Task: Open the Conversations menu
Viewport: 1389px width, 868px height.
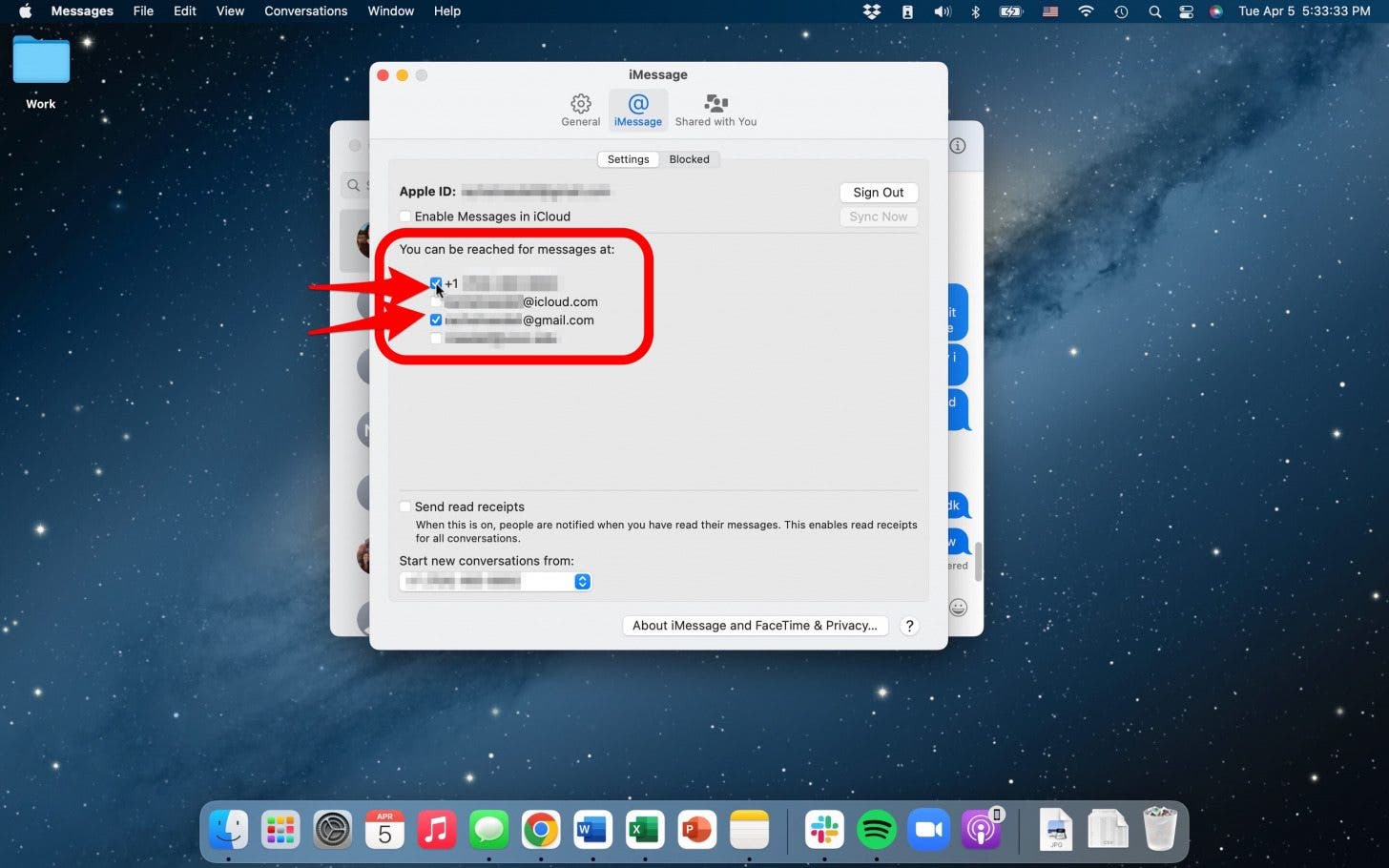Action: pos(305,11)
